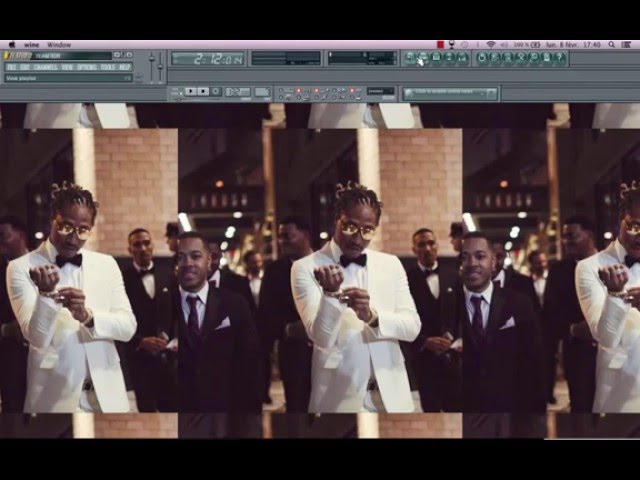
Task: Click the Wi-Fi status icon
Action: 491,44
